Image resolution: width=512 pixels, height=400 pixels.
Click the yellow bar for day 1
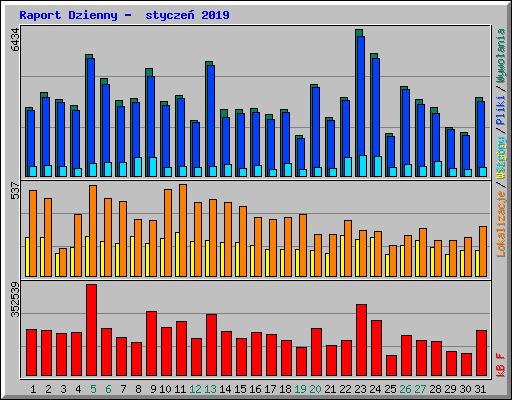click(28, 257)
